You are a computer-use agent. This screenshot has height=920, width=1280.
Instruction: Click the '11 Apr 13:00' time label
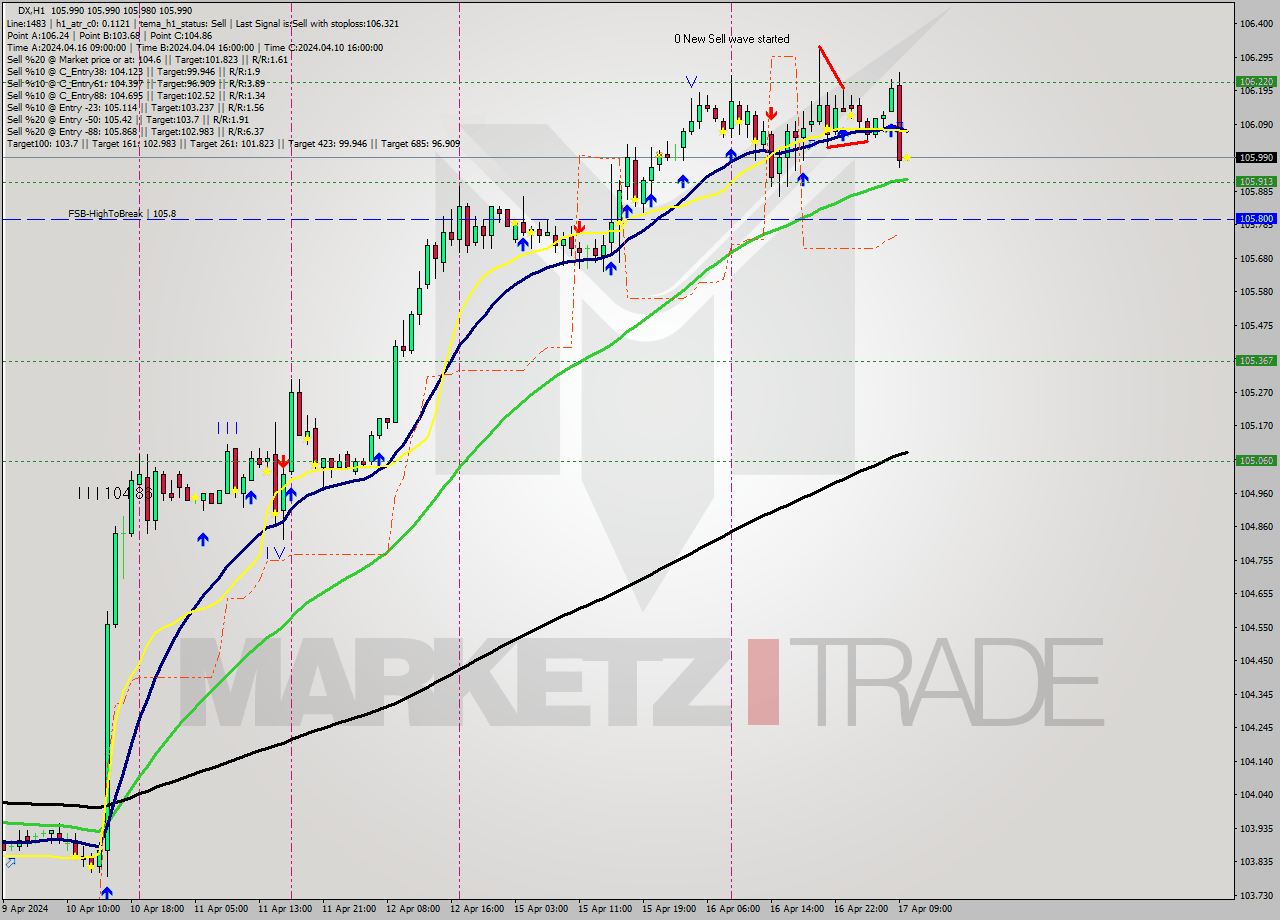(x=287, y=909)
